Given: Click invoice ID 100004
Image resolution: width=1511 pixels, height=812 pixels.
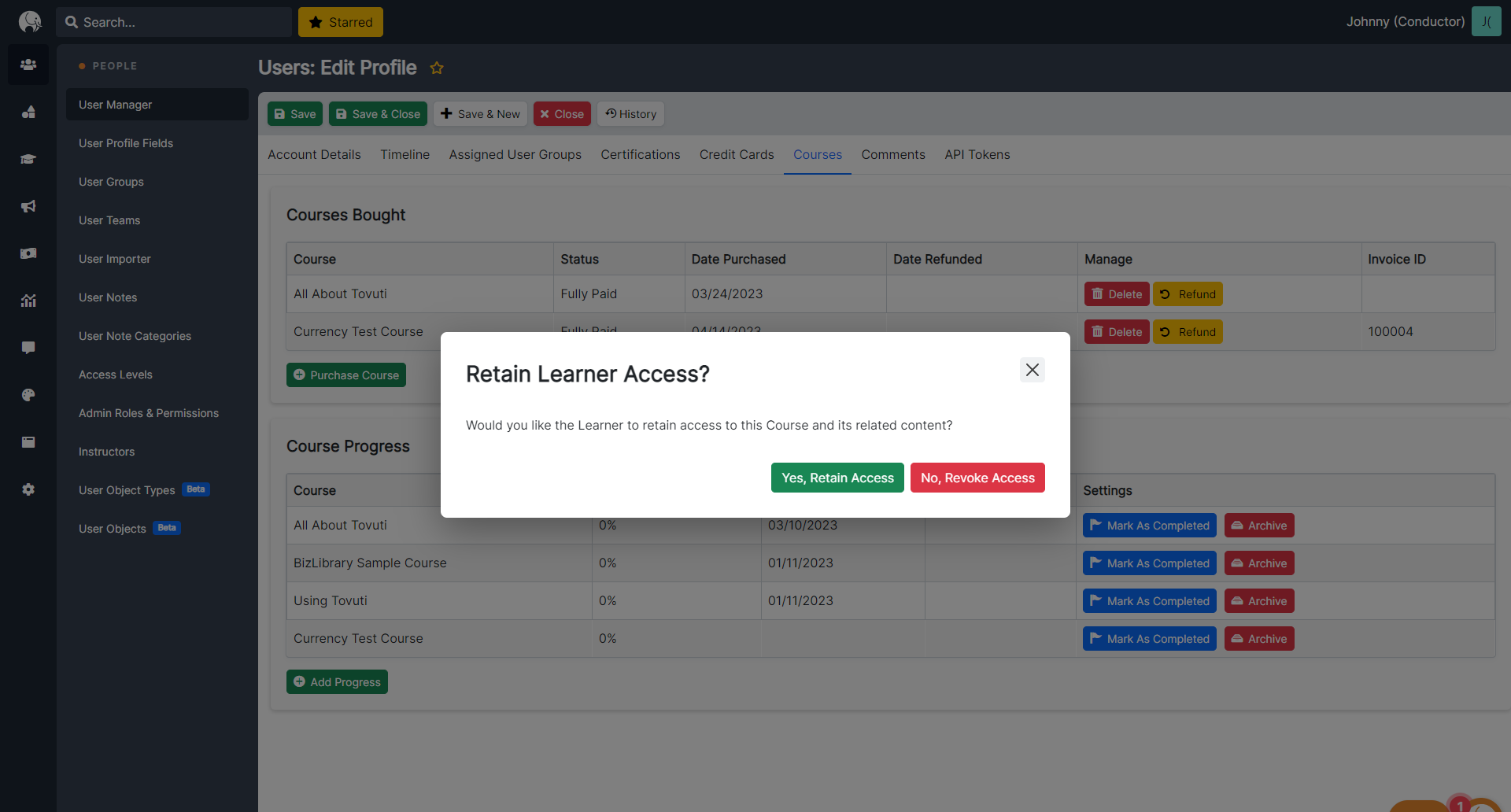Looking at the screenshot, I should 1391,331.
